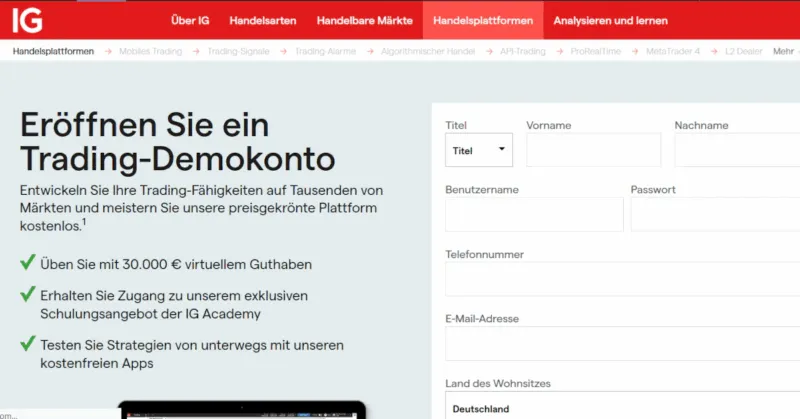Open the Trading-Alarme link

tap(326, 51)
